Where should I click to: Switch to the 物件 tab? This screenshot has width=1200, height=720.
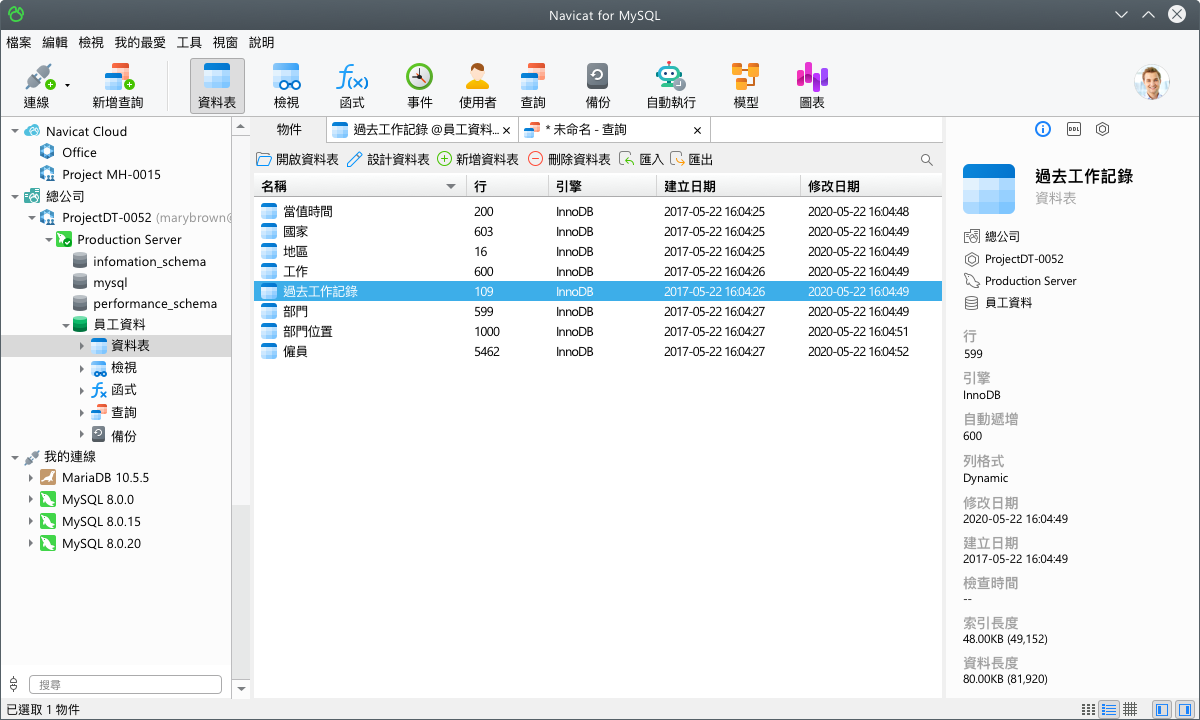pyautogui.click(x=289, y=130)
